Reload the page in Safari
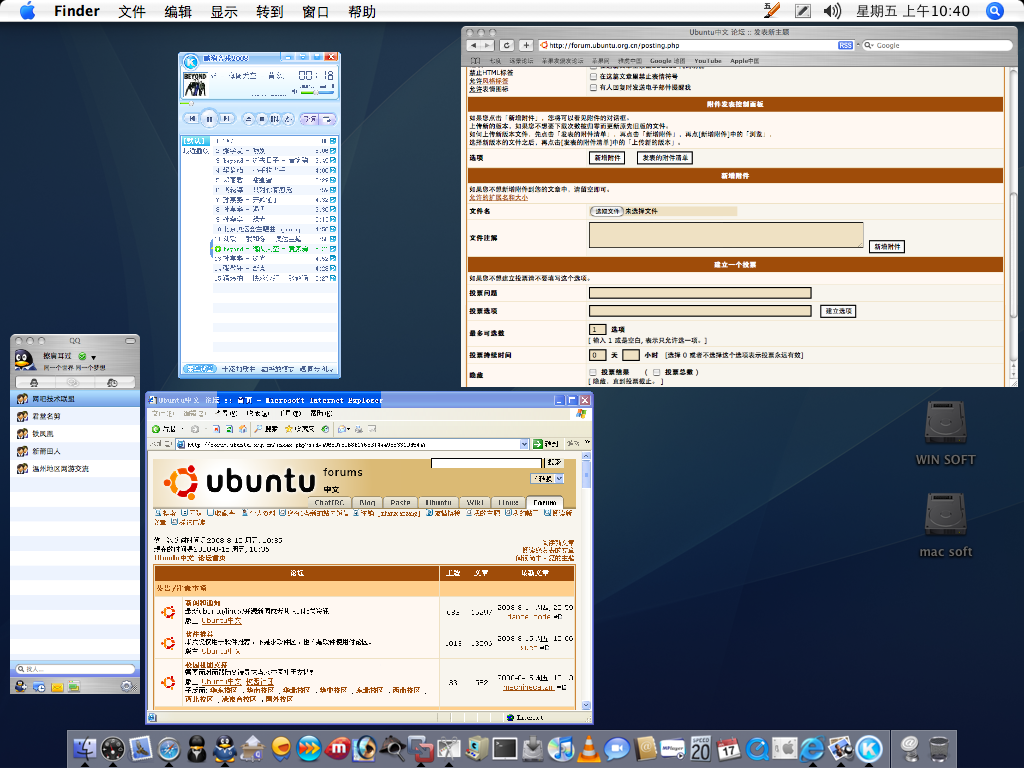 click(x=507, y=45)
